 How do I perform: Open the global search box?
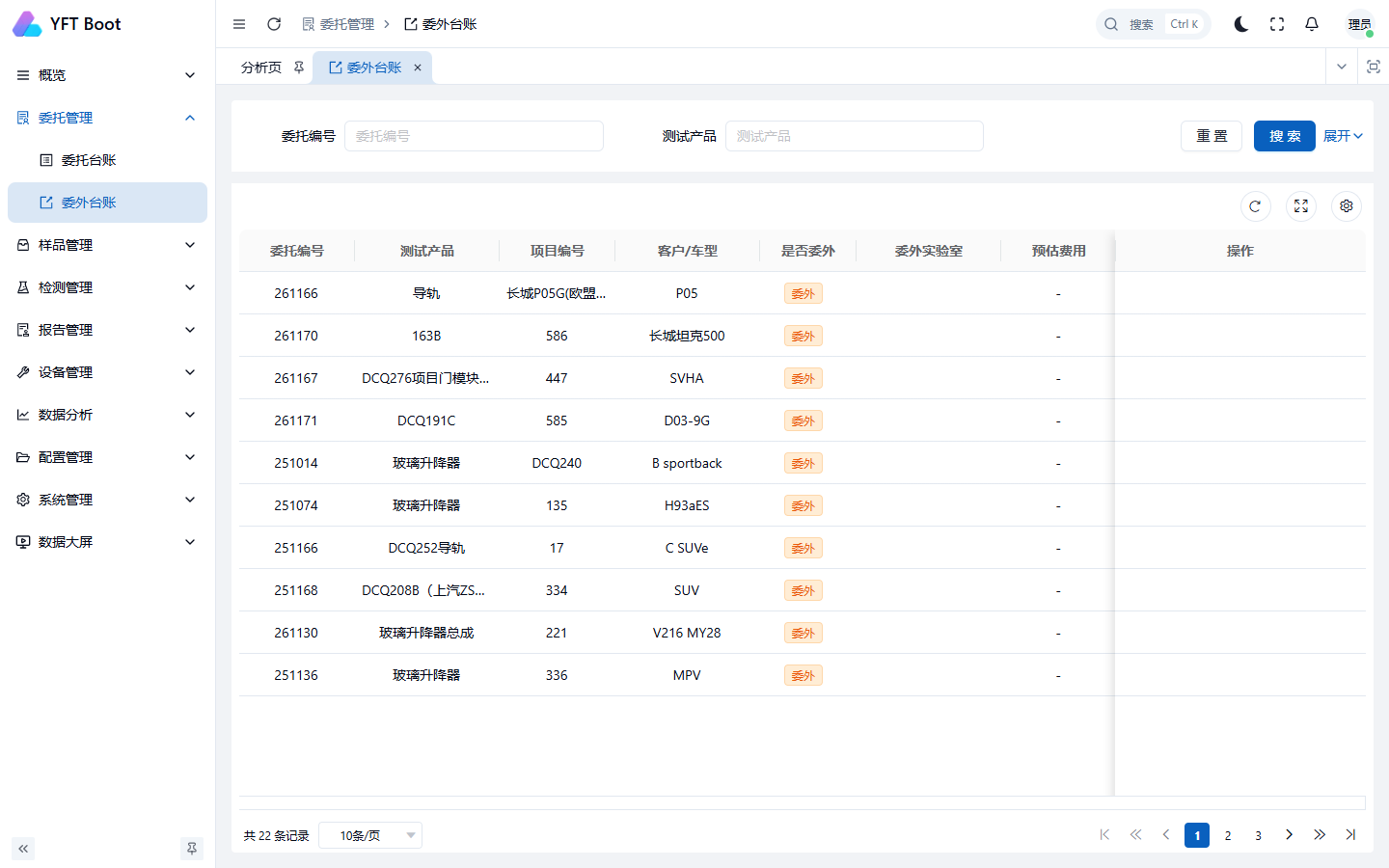[1153, 24]
